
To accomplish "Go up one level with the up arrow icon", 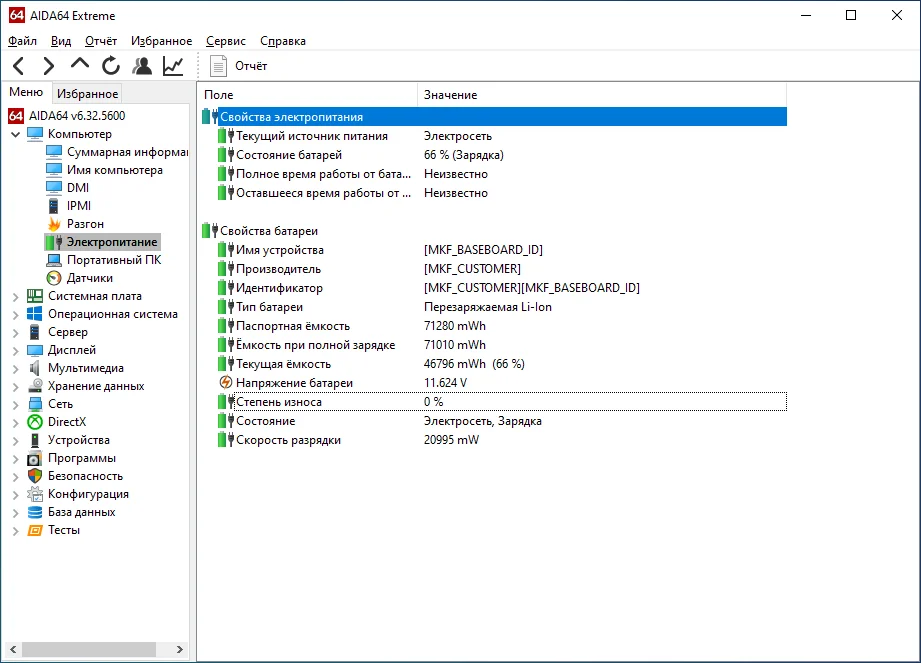I will coord(80,63).
